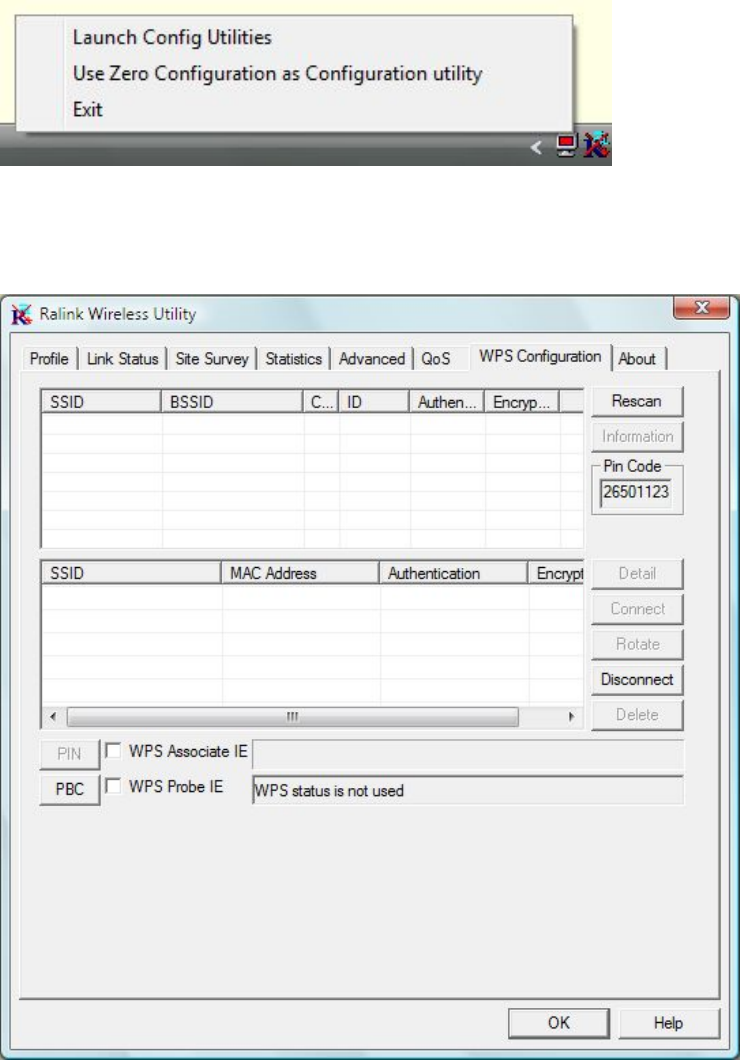Open the Advanced tab
The image size is (740, 1060).
click(372, 358)
